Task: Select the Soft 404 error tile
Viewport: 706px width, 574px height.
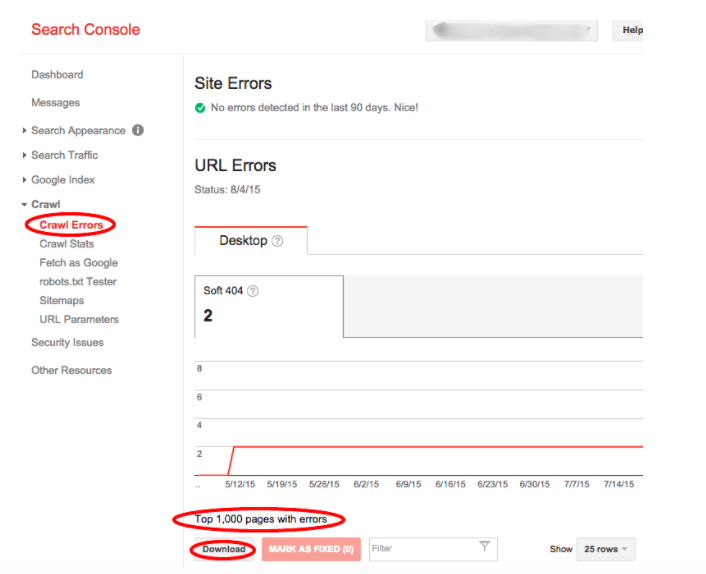Action: [x=269, y=307]
